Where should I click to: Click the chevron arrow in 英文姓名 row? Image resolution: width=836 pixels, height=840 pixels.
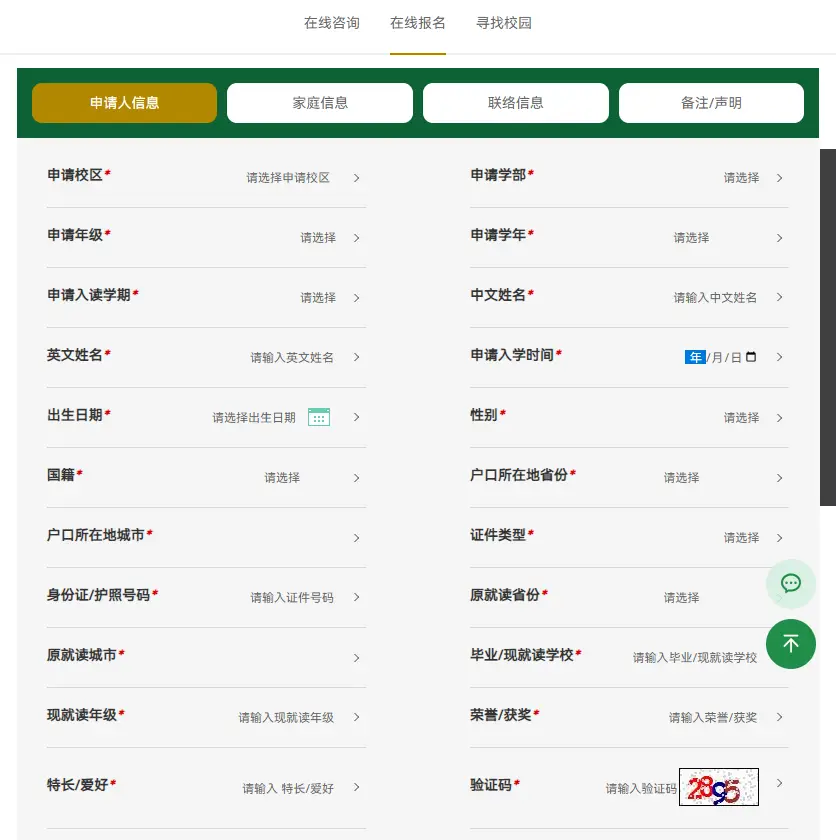(357, 357)
